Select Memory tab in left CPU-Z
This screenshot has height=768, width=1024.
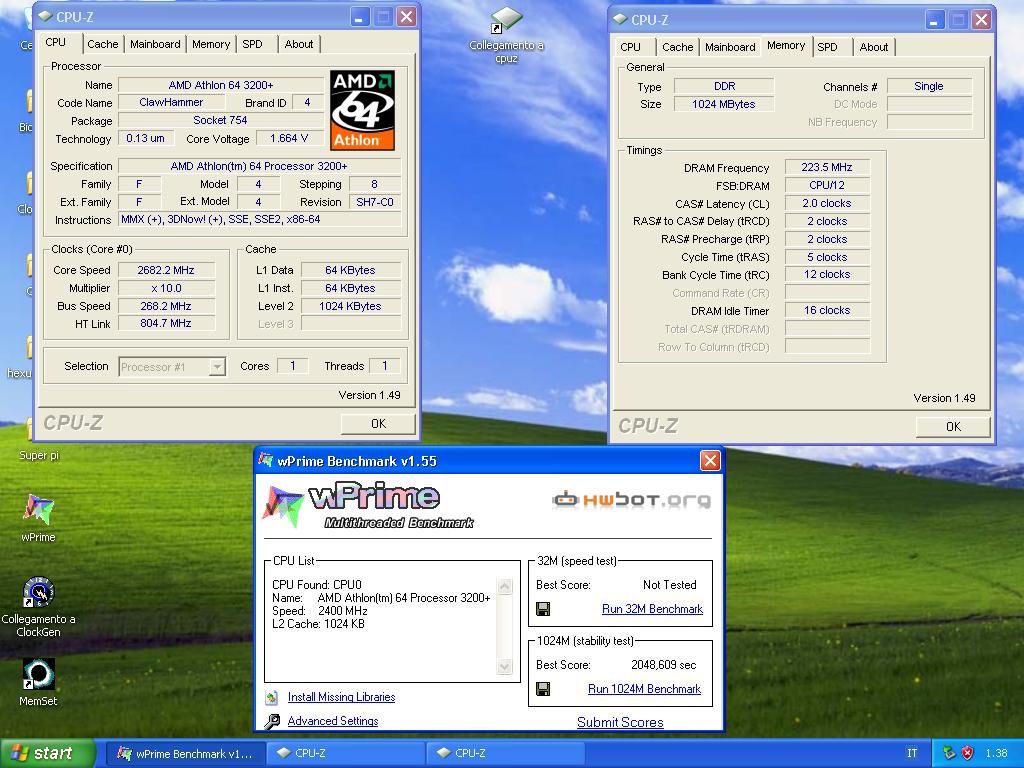tap(210, 44)
